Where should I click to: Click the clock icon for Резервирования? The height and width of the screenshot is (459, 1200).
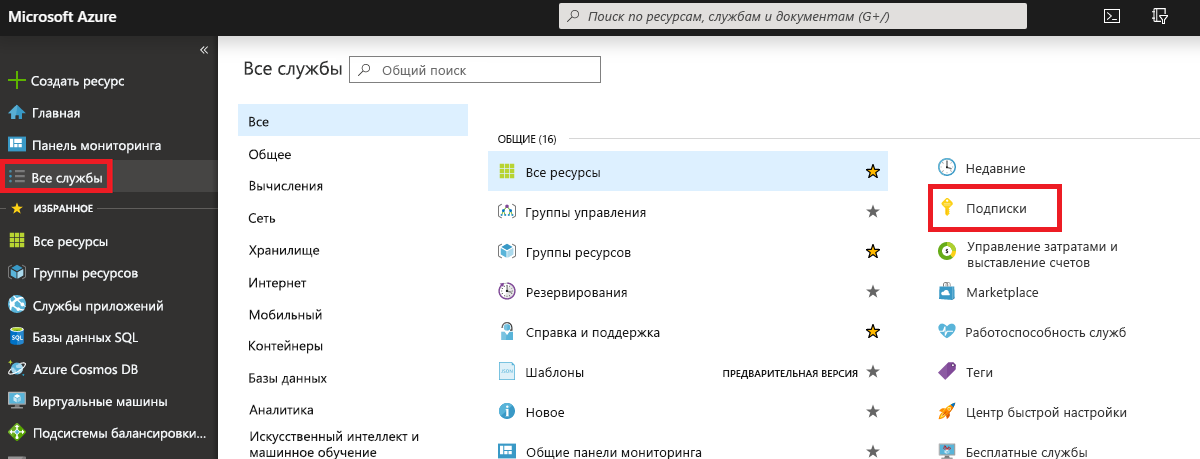[506, 292]
